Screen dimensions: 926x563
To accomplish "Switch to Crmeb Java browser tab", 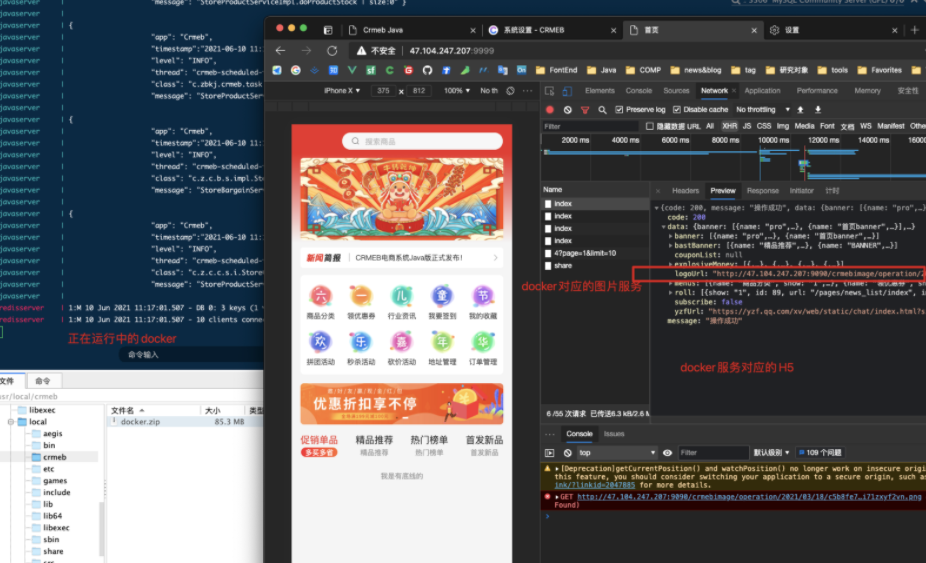I will (412, 30).
